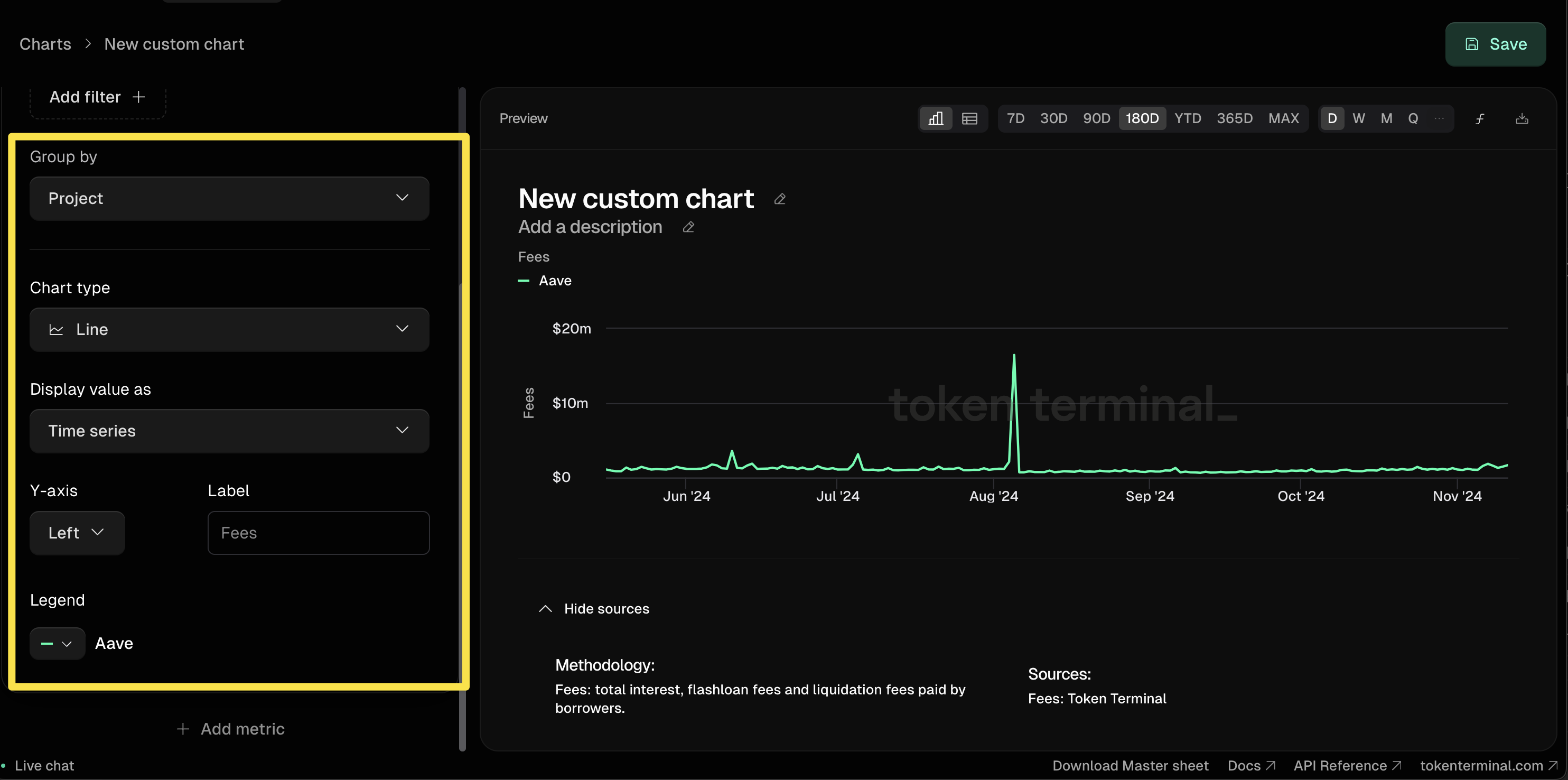
Task: Choose the MAX time range
Action: pyautogui.click(x=1283, y=118)
